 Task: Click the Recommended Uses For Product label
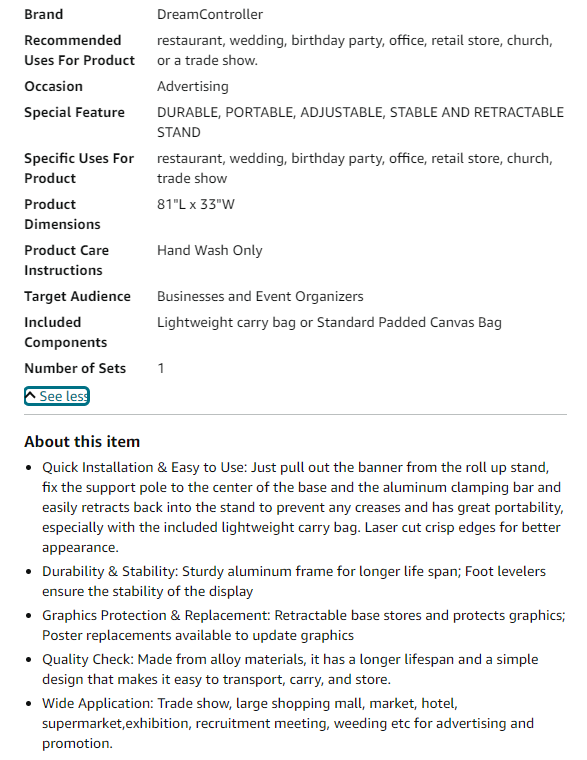point(79,50)
